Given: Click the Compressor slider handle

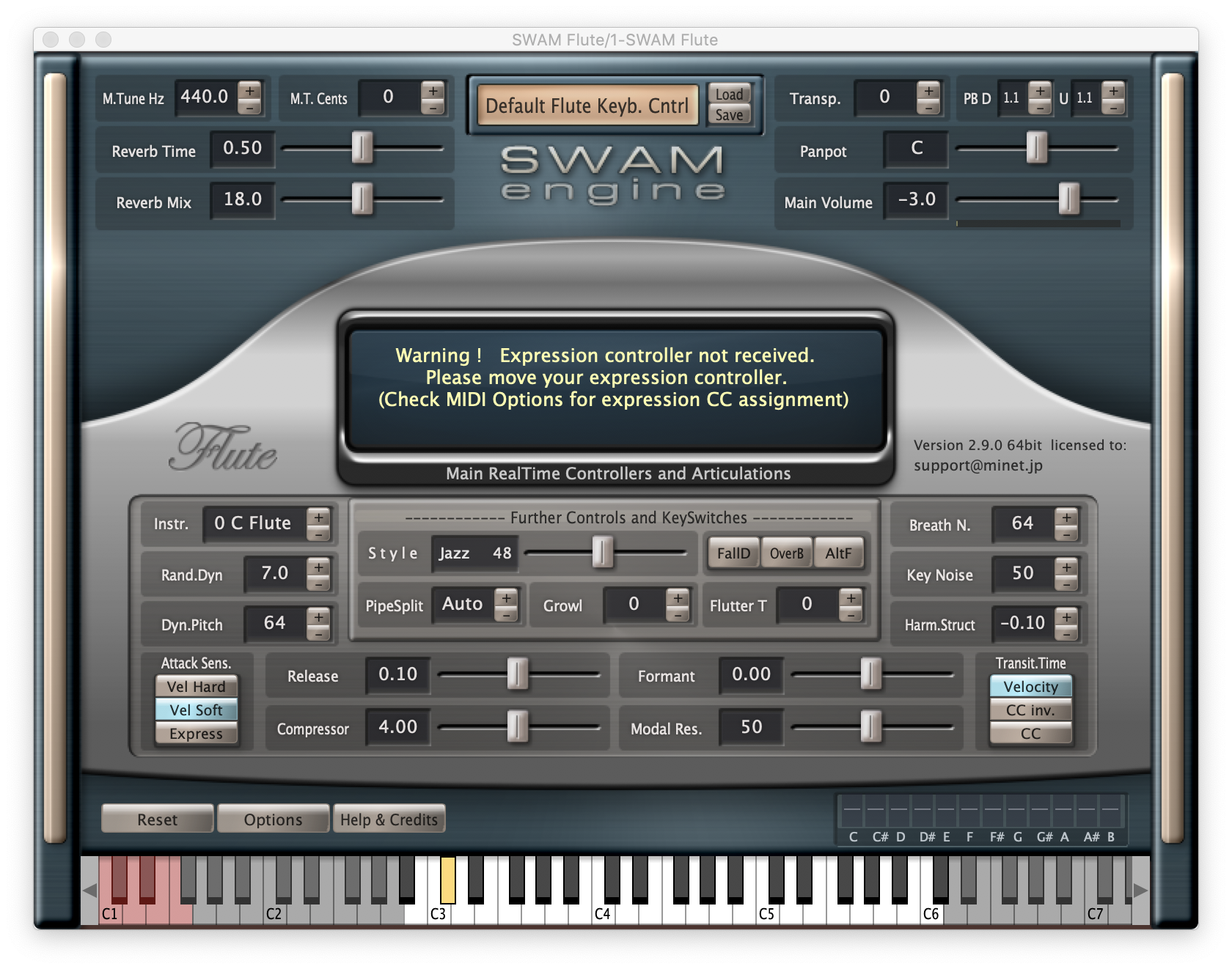Looking at the screenshot, I should click(517, 726).
